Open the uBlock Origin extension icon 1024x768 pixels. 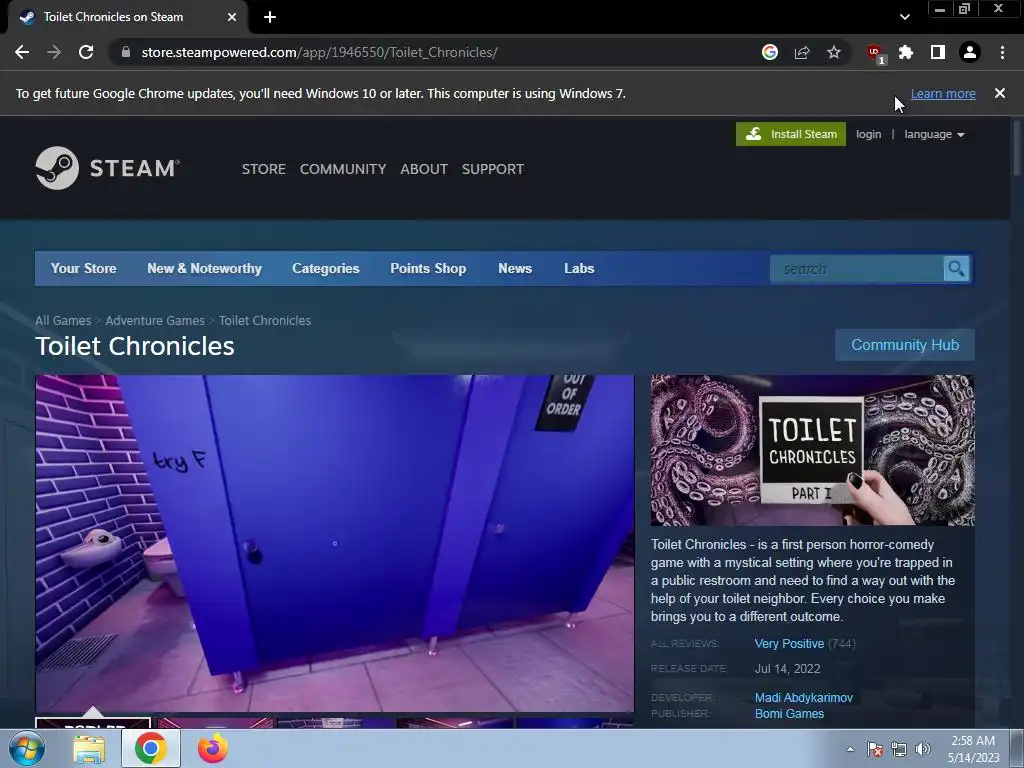click(x=875, y=53)
